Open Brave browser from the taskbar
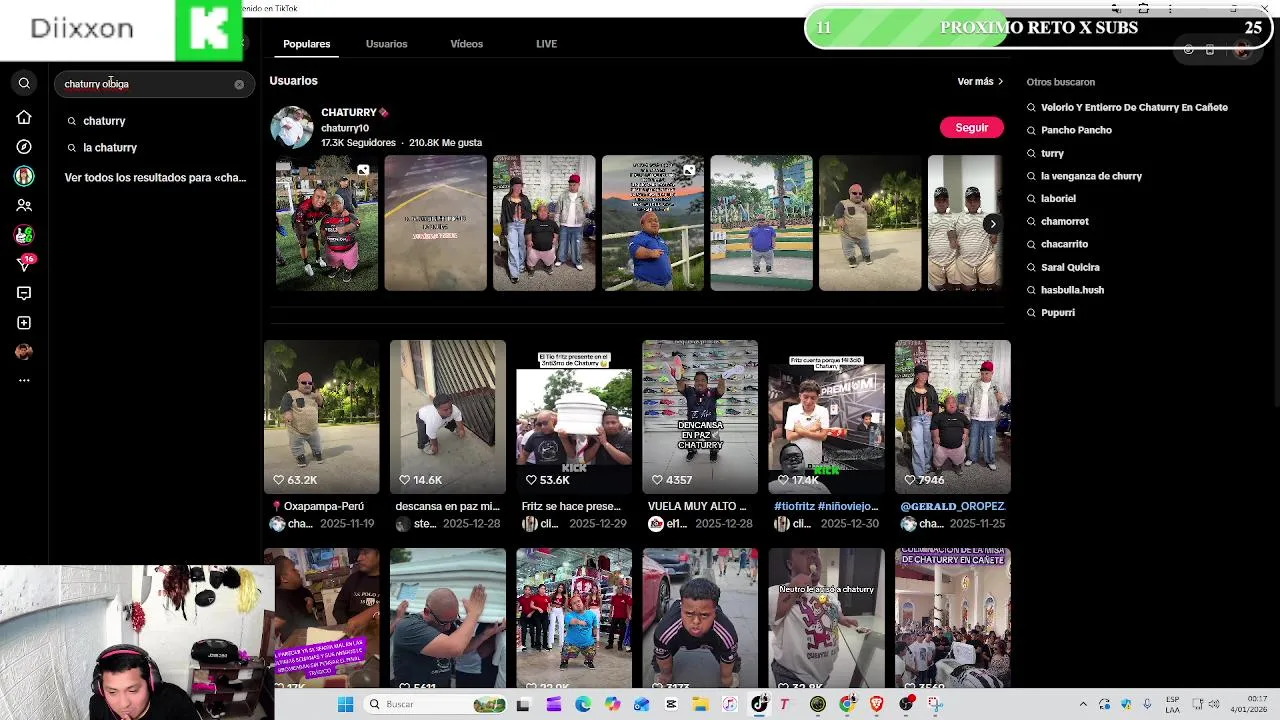This screenshot has height=720, width=1280. click(x=877, y=705)
